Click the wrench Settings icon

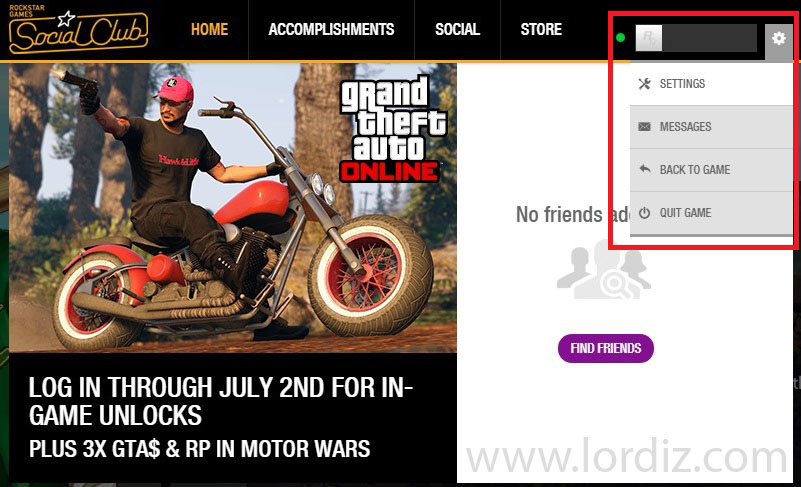point(645,84)
